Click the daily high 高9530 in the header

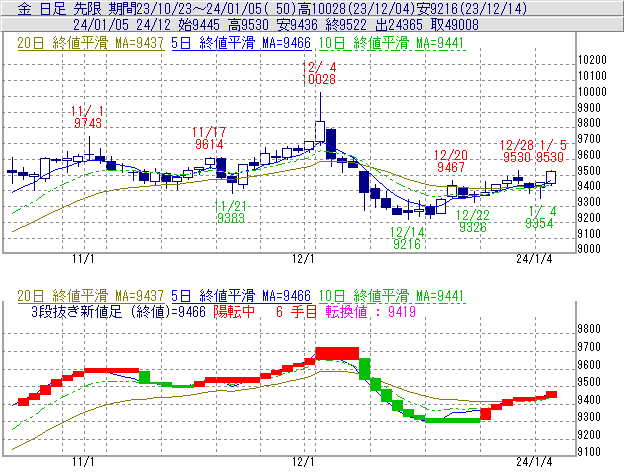tap(248, 25)
